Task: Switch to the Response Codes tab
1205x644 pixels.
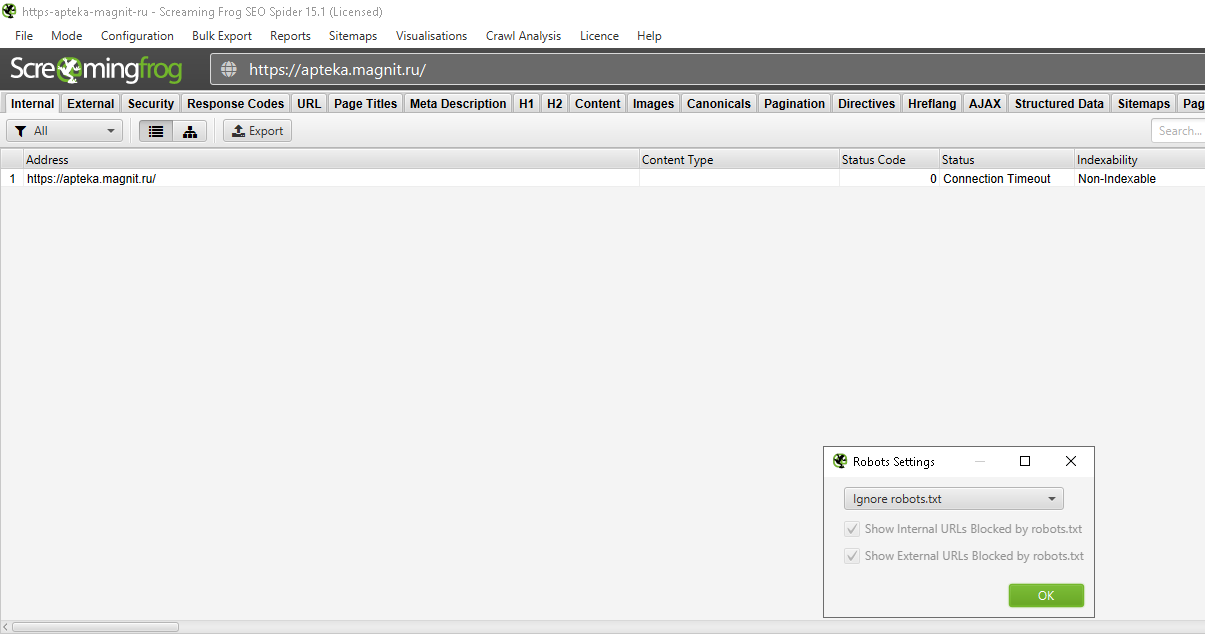Action: (x=236, y=104)
